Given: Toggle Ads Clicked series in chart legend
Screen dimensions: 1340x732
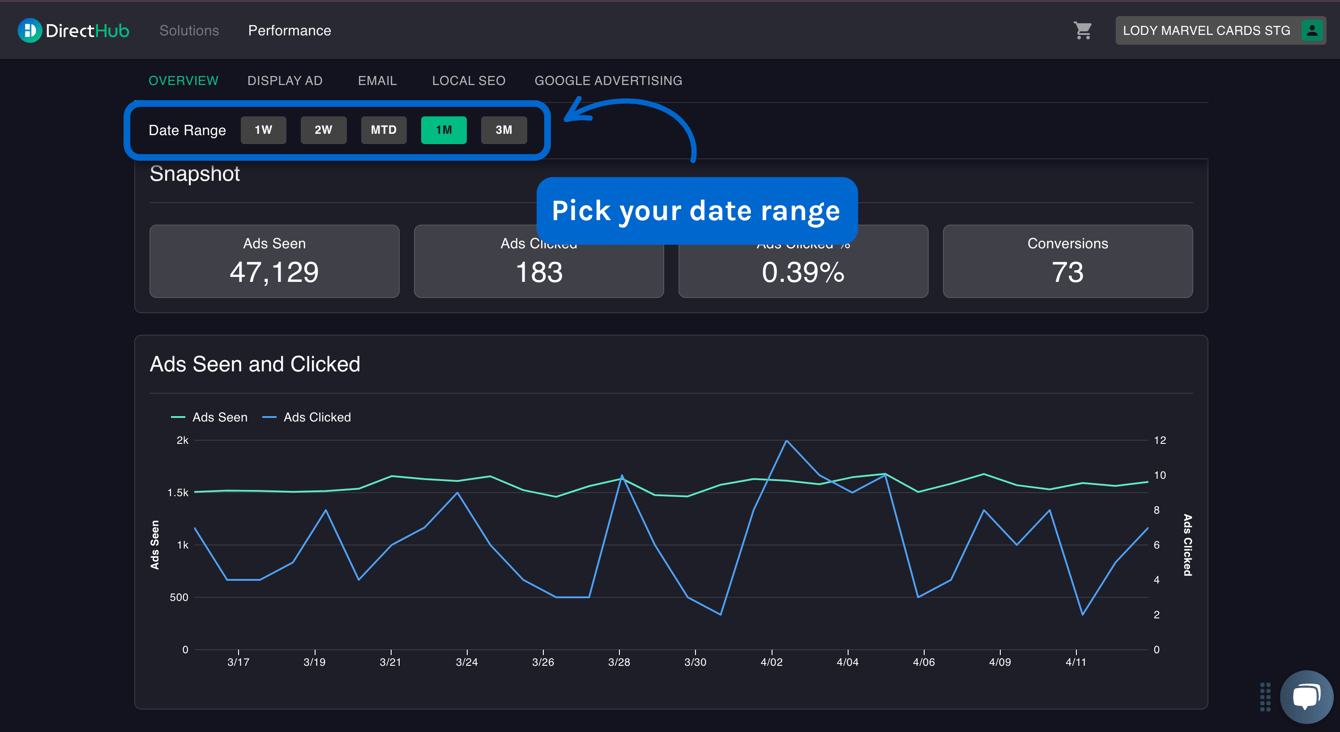Looking at the screenshot, I should [x=306, y=417].
